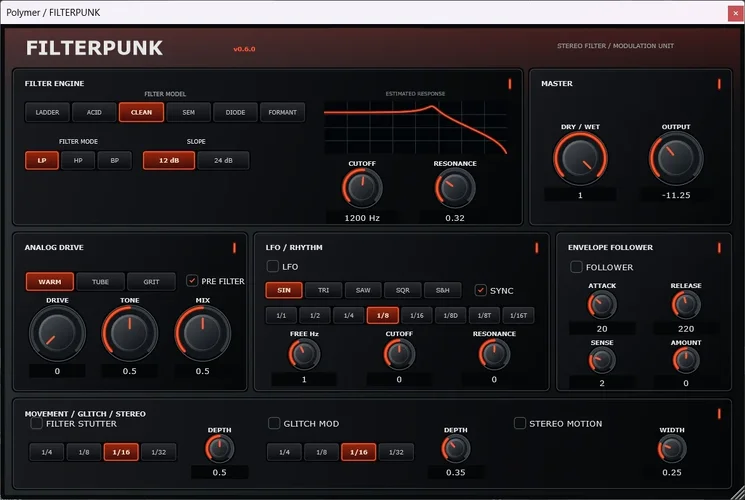Click the Filter Stutter DEPTH knob
The width and height of the screenshot is (745, 500).
(x=220, y=449)
